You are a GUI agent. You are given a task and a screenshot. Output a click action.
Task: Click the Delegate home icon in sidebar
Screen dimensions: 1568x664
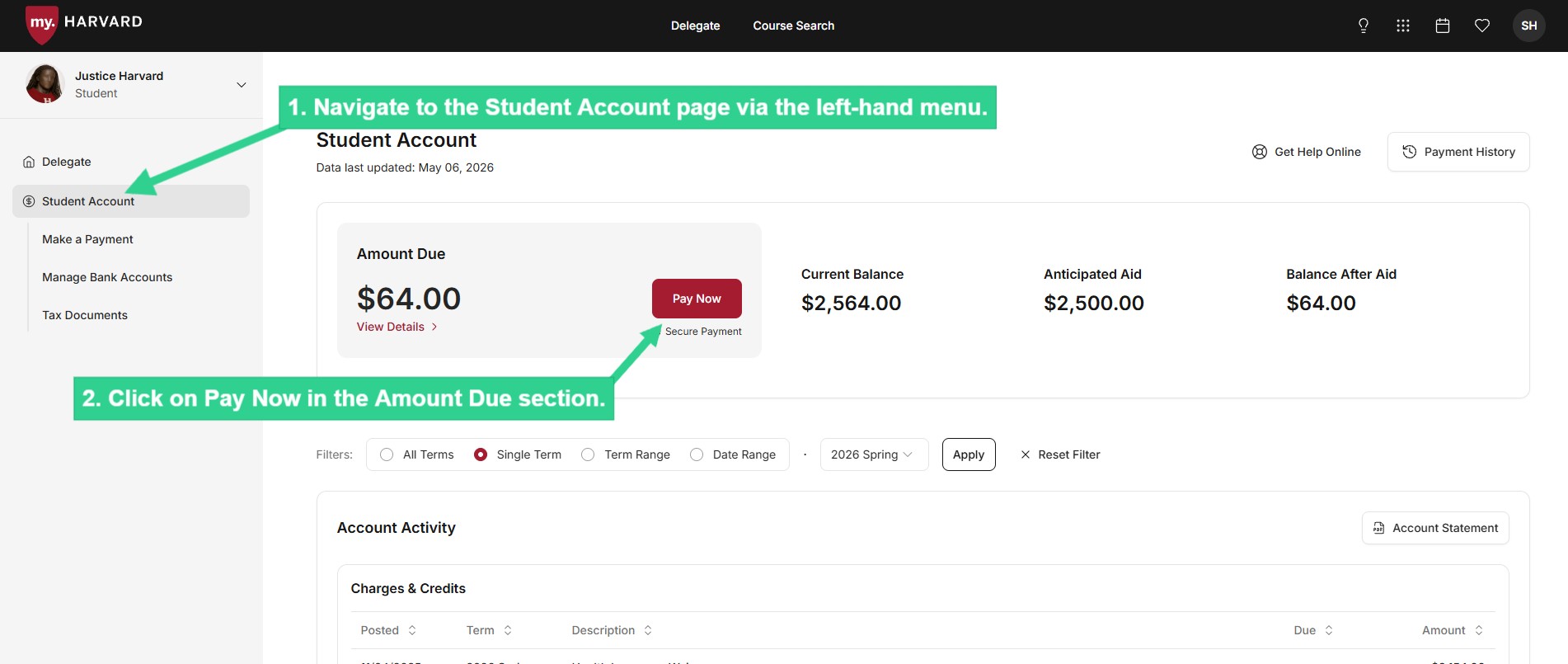(x=29, y=162)
